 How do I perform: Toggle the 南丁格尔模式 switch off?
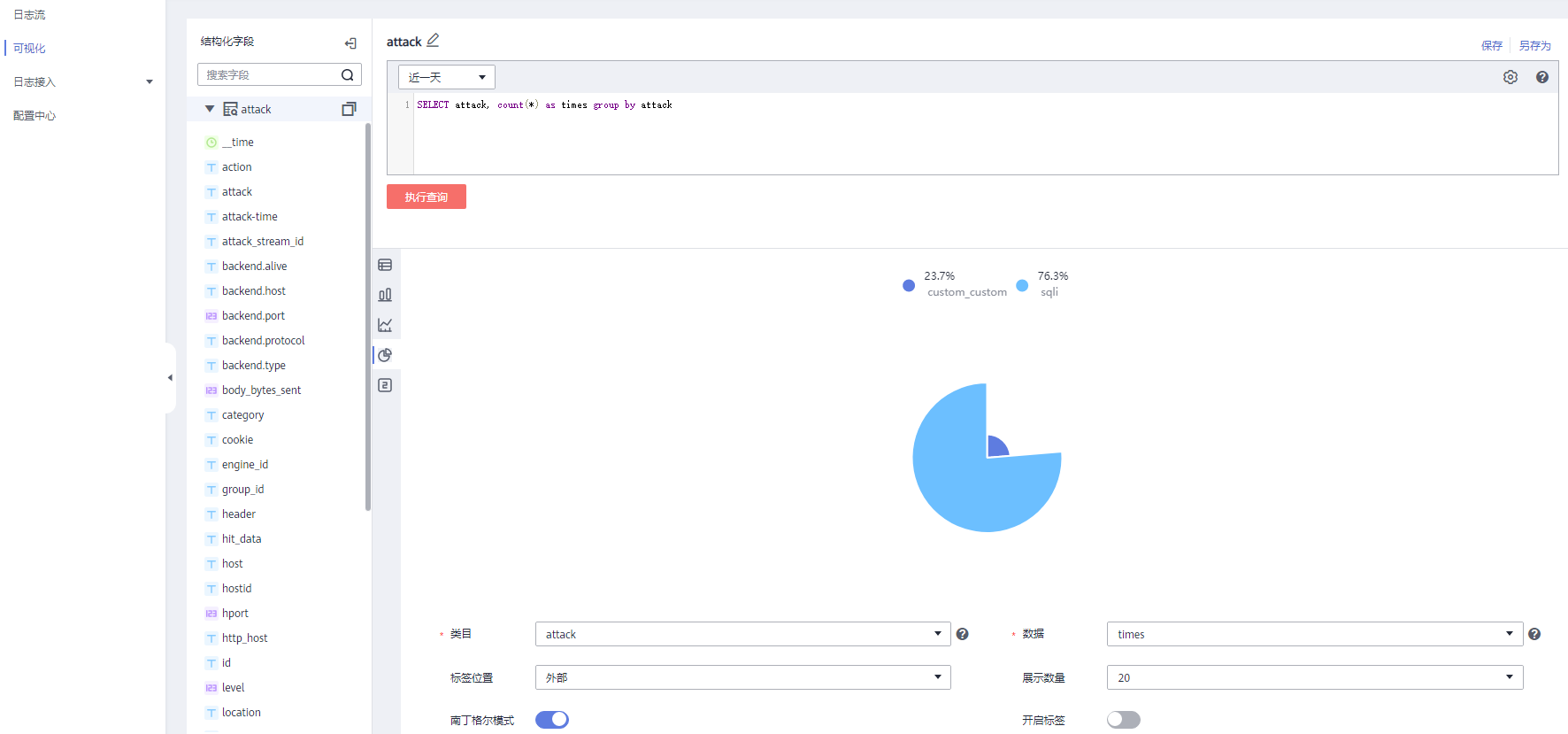click(x=552, y=720)
